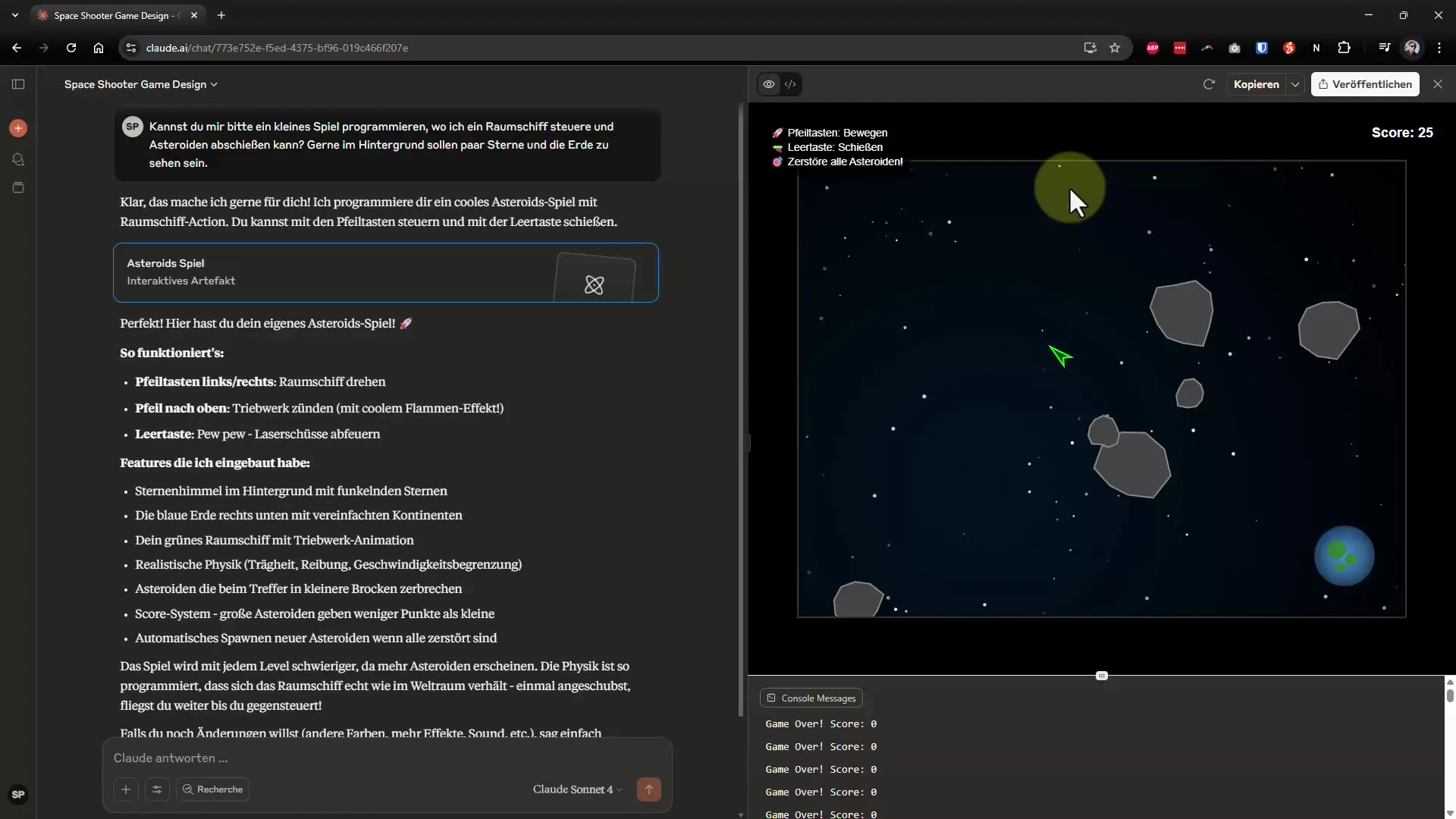The image size is (1456, 819).
Task: Click 'Features die ich eingebaut habe:' heading
Action: (215, 463)
